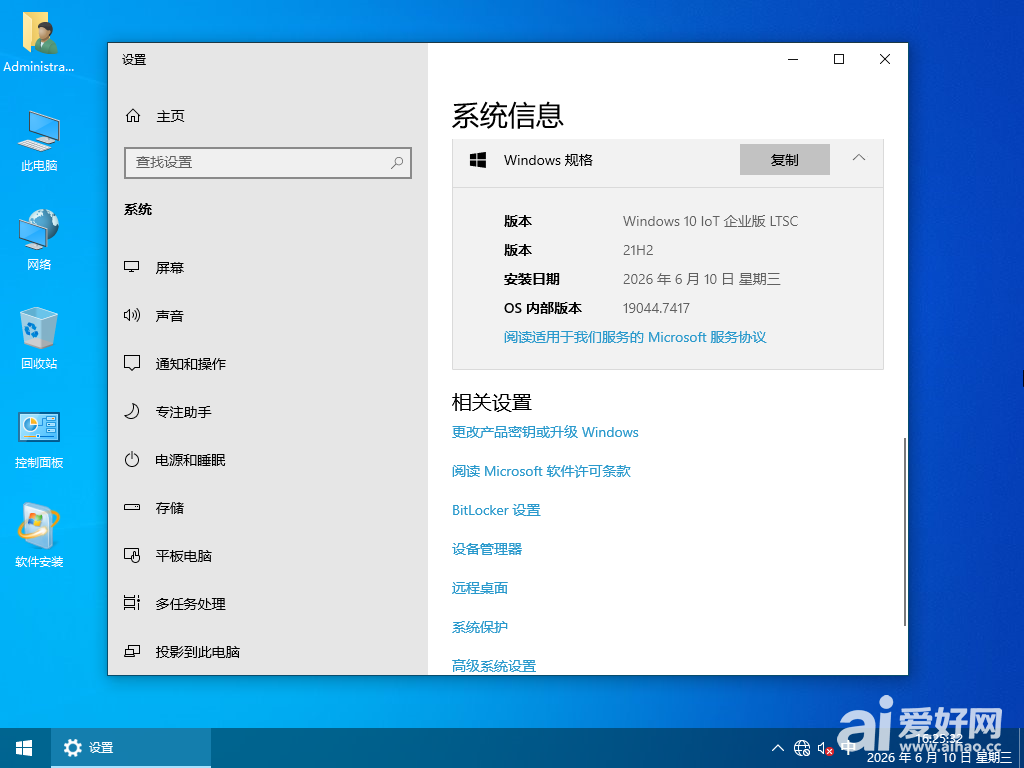Open the 设备管理器 link
The image size is (1024, 768).
click(487, 549)
